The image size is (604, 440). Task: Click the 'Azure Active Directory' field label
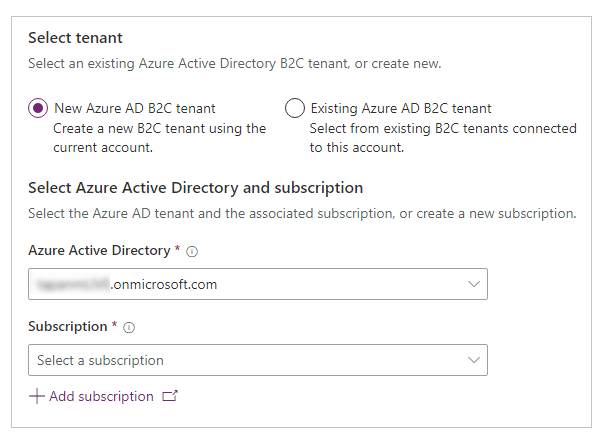(99, 250)
